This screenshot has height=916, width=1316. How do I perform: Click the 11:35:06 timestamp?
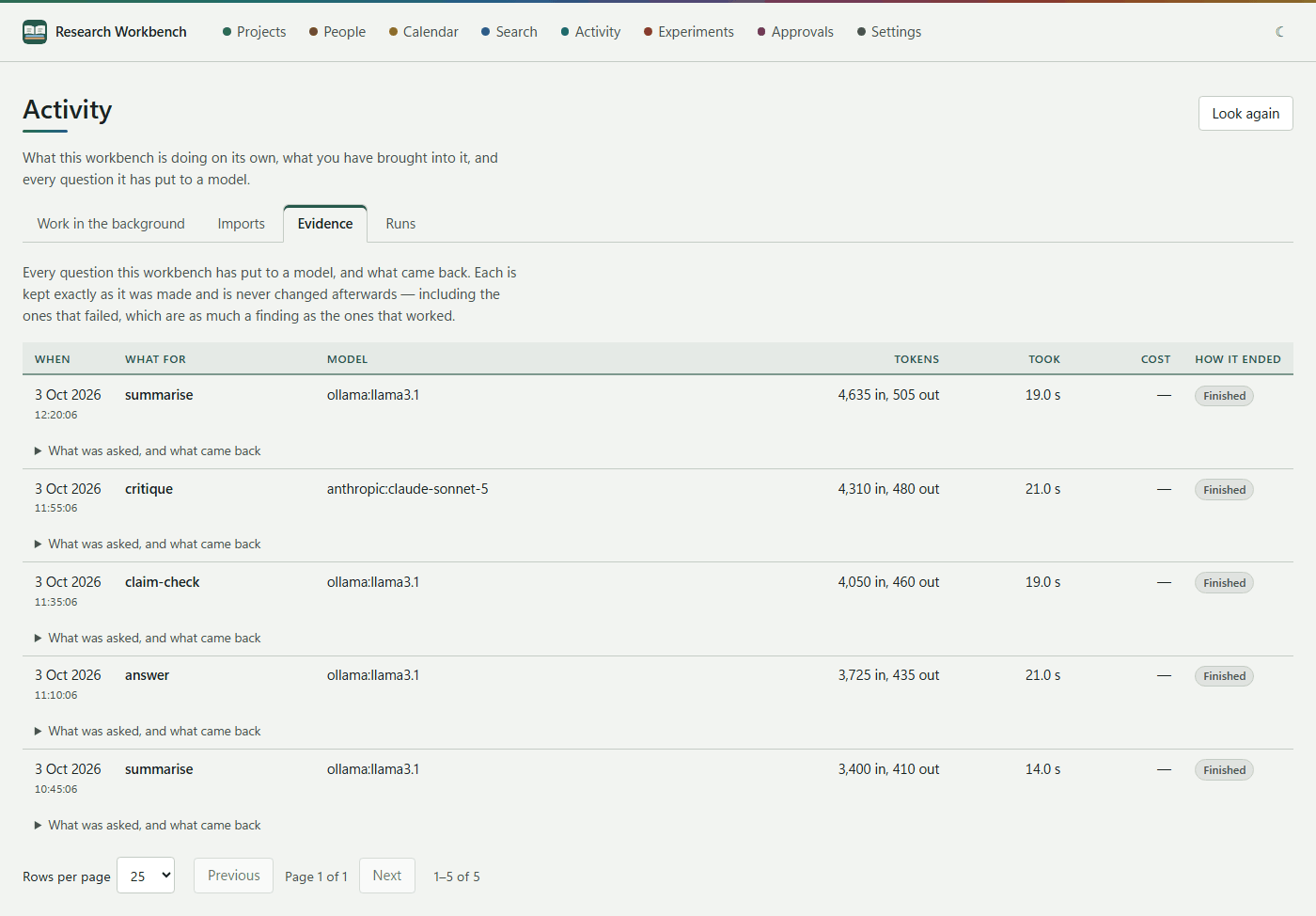tap(56, 602)
